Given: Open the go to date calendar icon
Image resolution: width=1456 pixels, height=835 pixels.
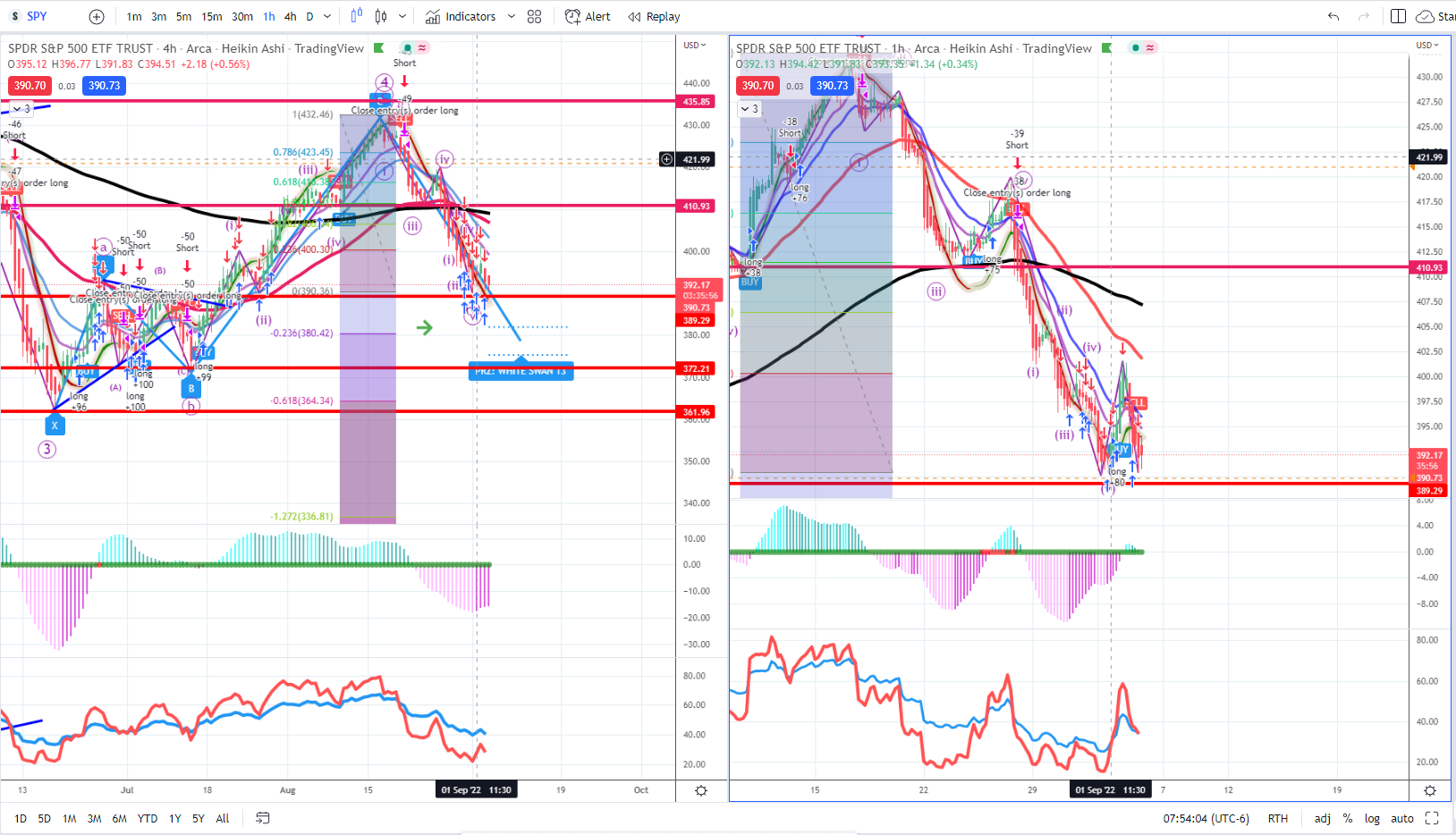Looking at the screenshot, I should pyautogui.click(x=263, y=818).
